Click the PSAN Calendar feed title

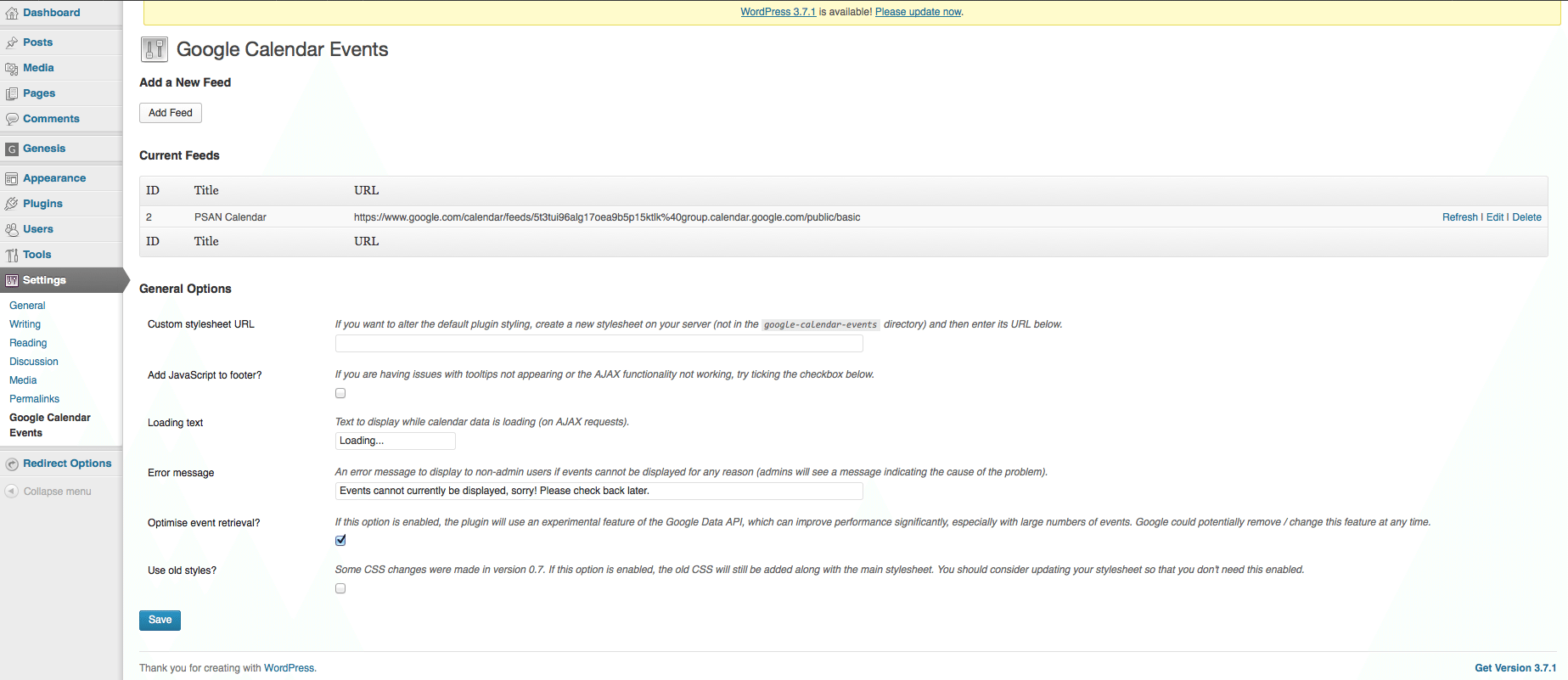point(230,217)
